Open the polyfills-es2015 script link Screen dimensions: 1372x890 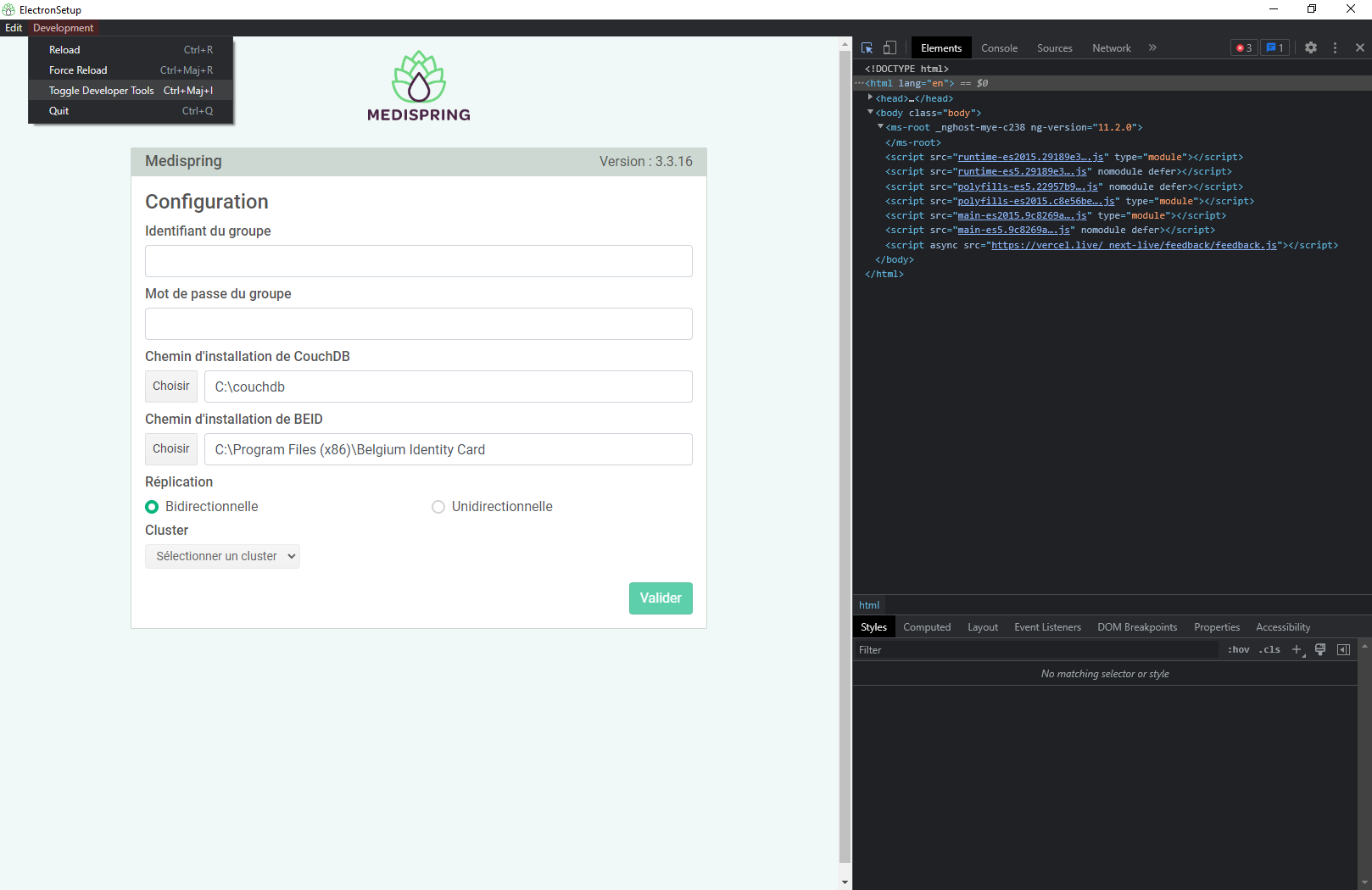point(1036,201)
